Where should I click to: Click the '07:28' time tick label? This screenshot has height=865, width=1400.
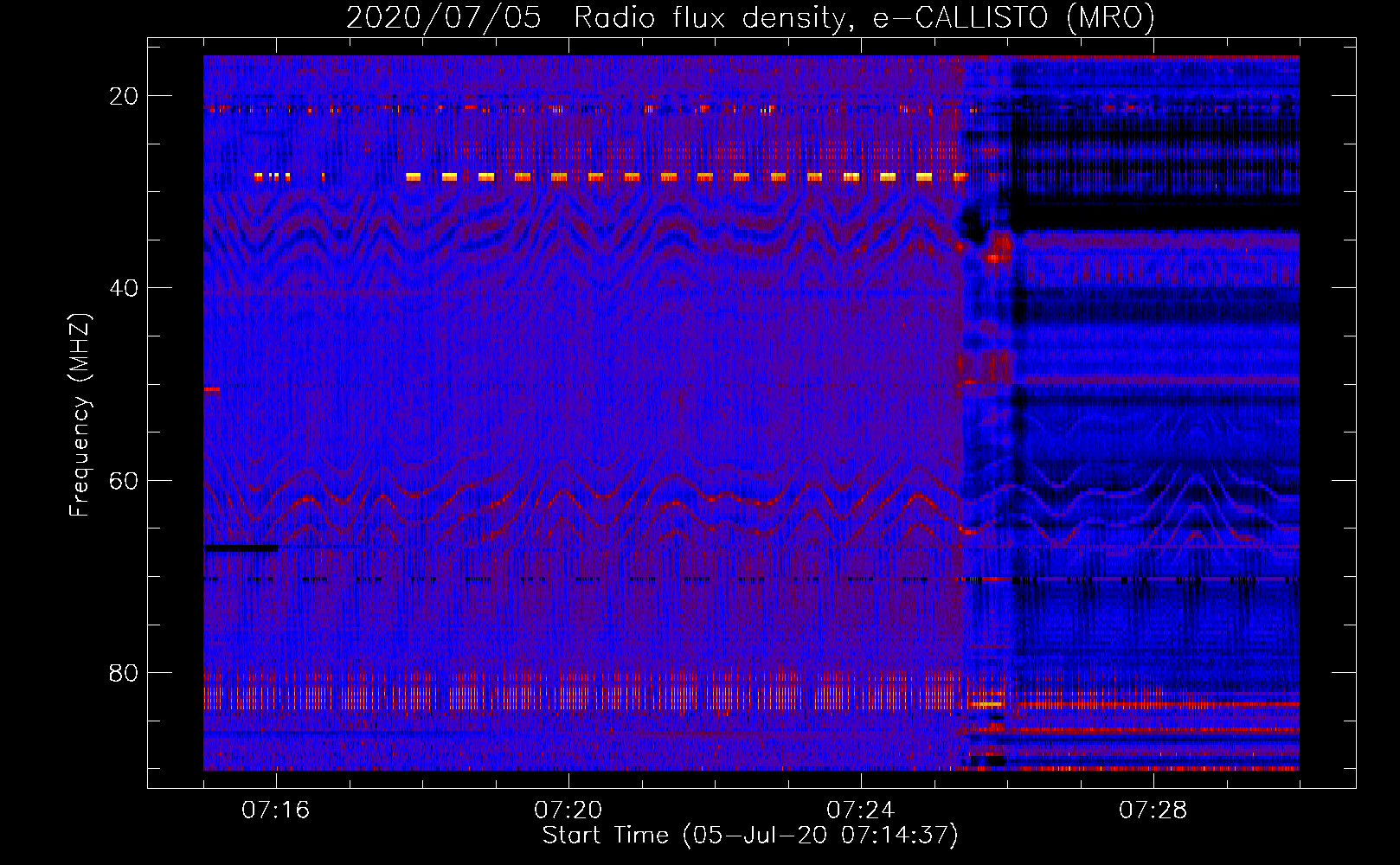click(1153, 811)
